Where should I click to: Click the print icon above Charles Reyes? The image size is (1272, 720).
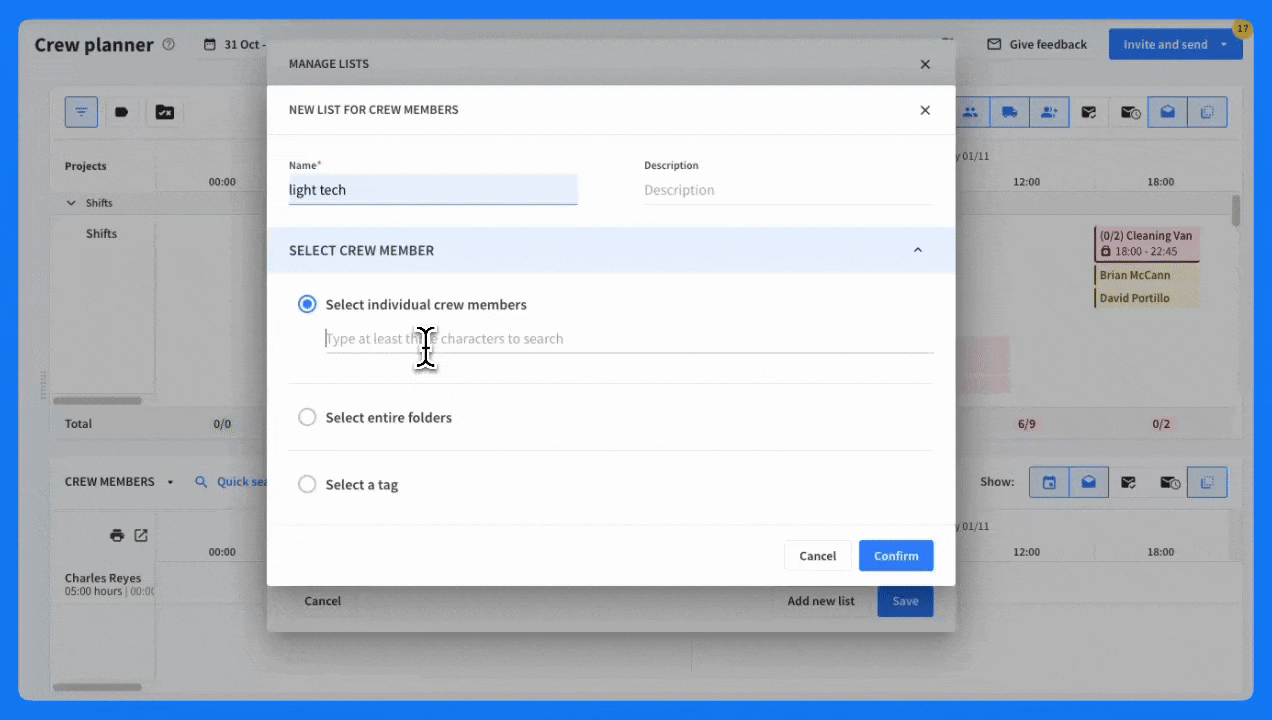pyautogui.click(x=117, y=535)
